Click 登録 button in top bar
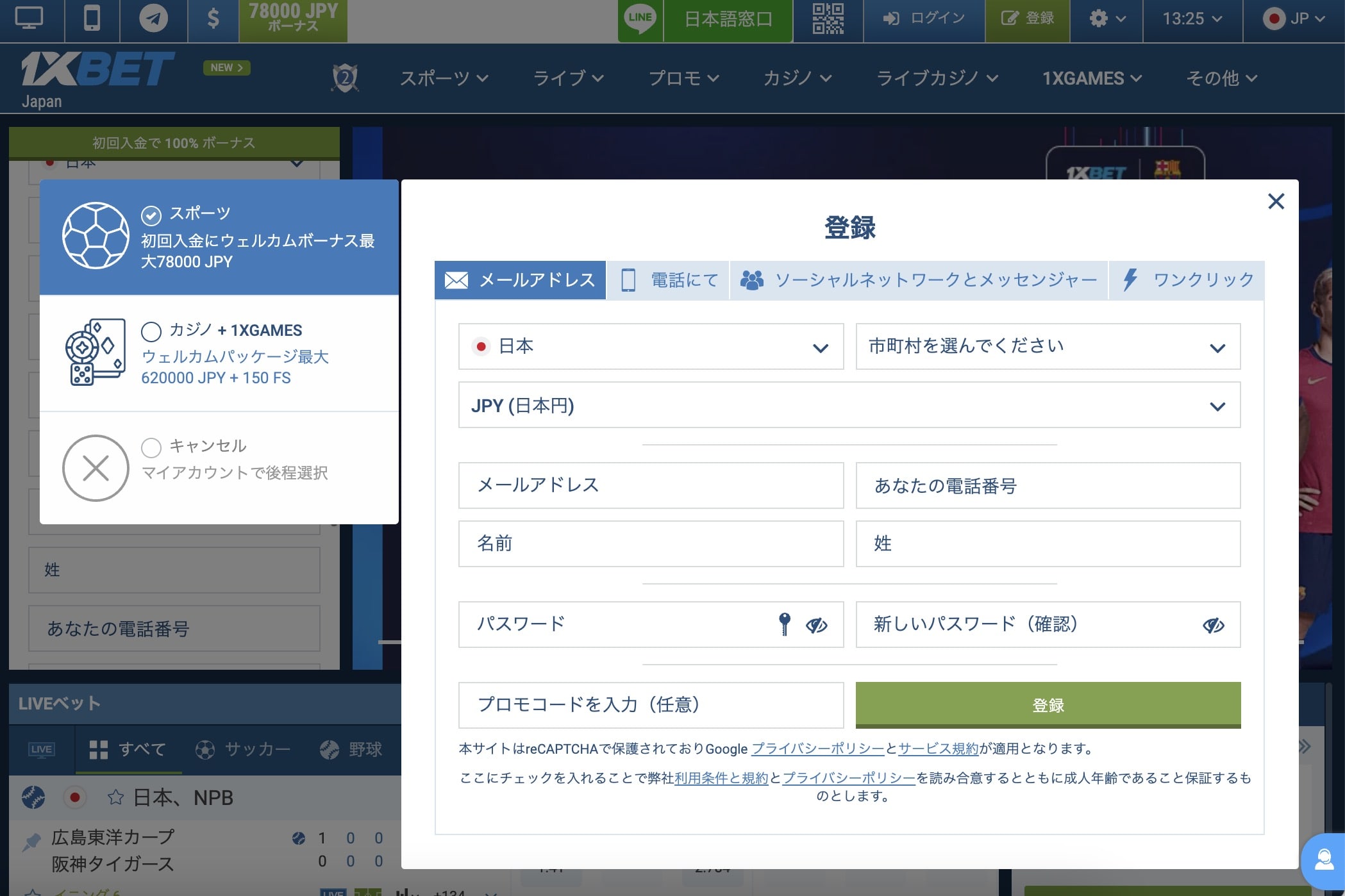The height and width of the screenshot is (896, 1345). [1028, 19]
